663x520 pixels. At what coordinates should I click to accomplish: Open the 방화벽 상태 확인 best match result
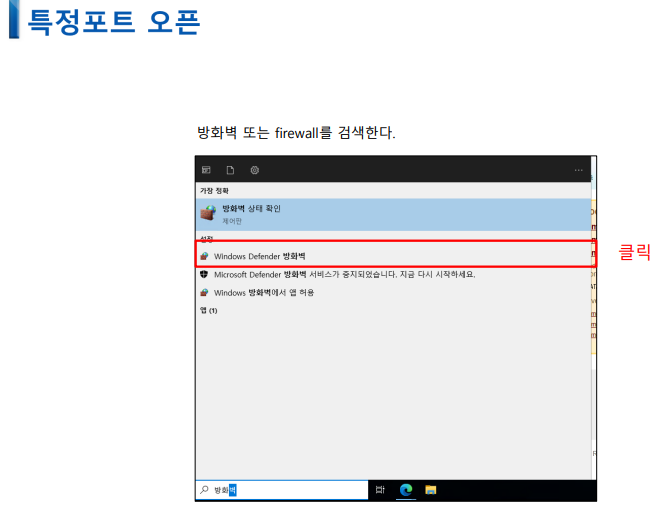(393, 214)
